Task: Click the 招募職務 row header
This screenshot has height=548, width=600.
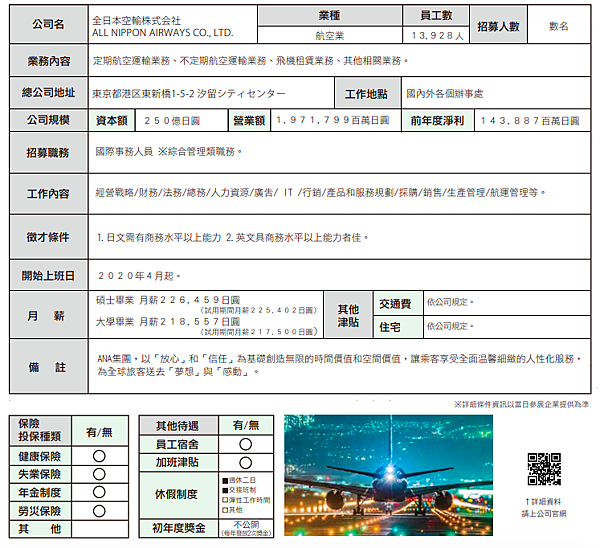Action: pyautogui.click(x=49, y=153)
